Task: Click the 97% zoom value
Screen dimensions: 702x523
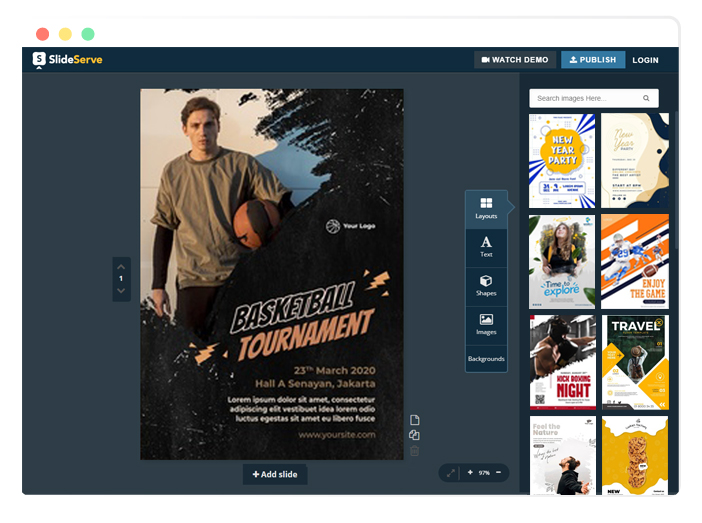Action: (x=484, y=473)
